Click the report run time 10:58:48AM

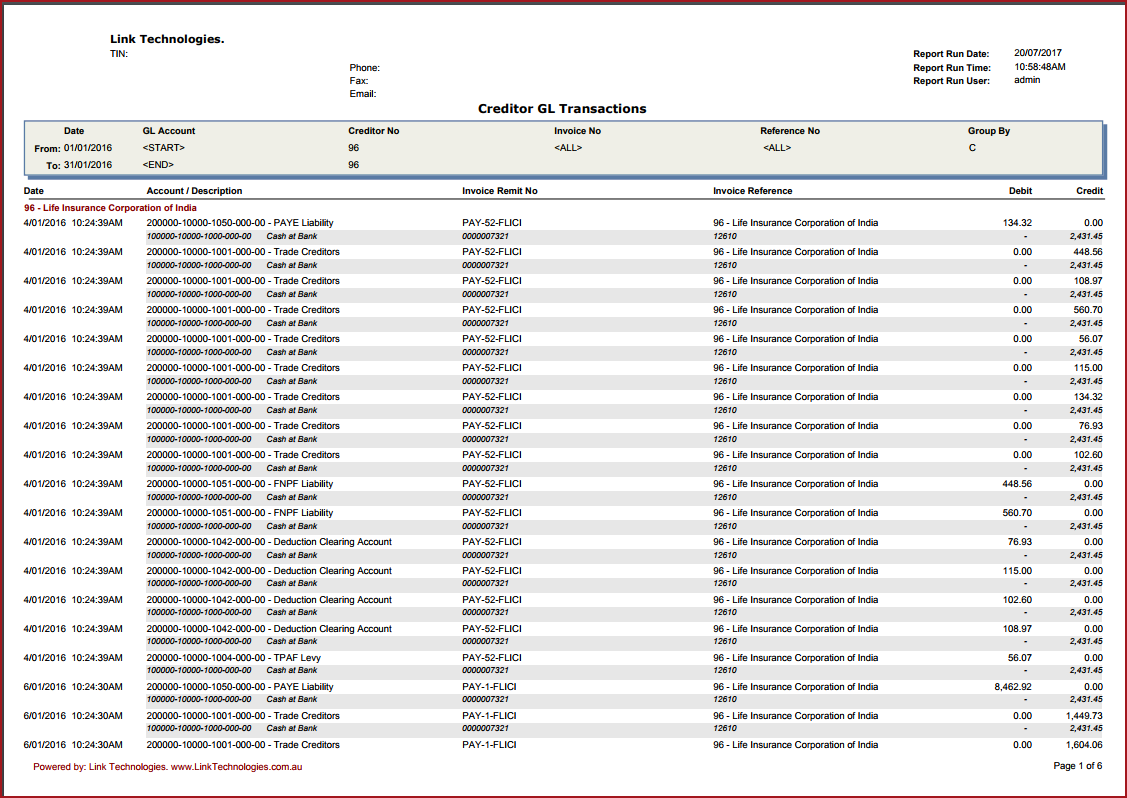[x=1040, y=67]
